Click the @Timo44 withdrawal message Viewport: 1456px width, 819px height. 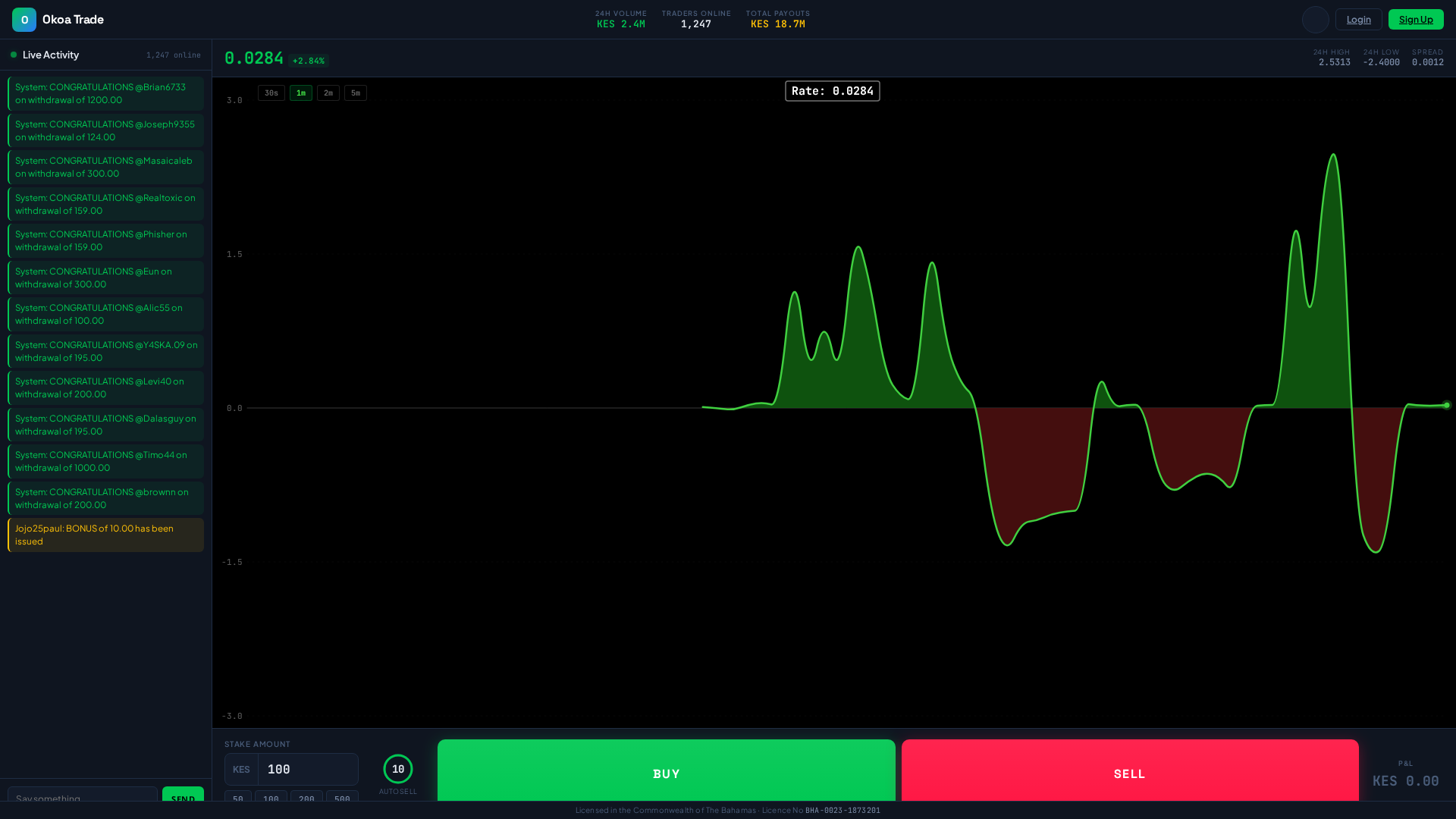(105, 461)
